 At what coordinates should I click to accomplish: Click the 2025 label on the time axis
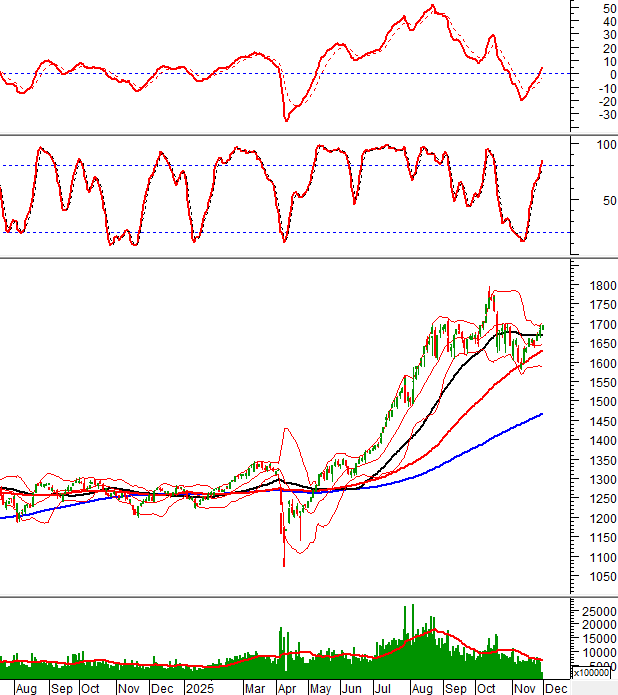coord(199,689)
